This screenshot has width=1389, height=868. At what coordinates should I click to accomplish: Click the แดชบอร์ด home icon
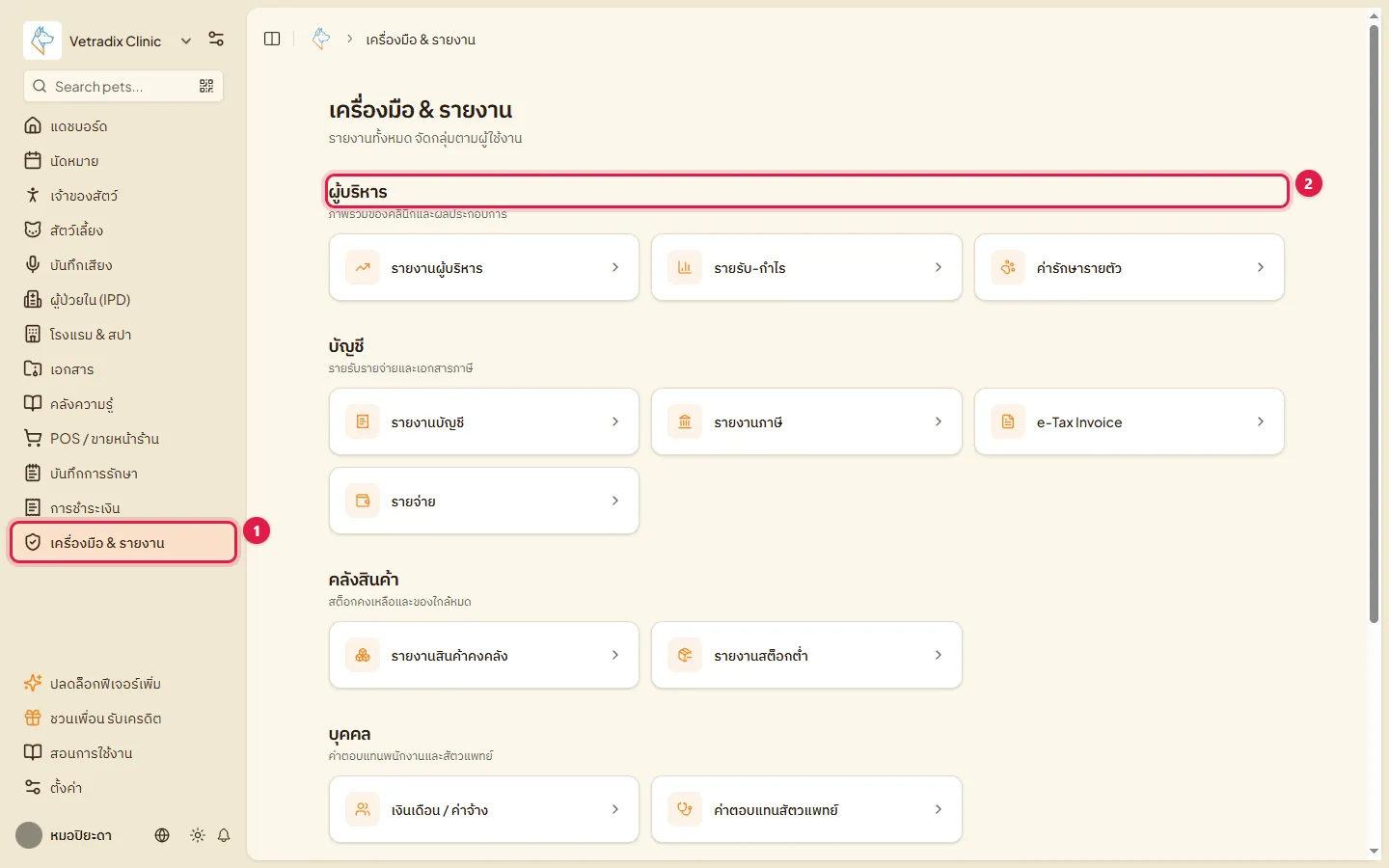(x=33, y=125)
